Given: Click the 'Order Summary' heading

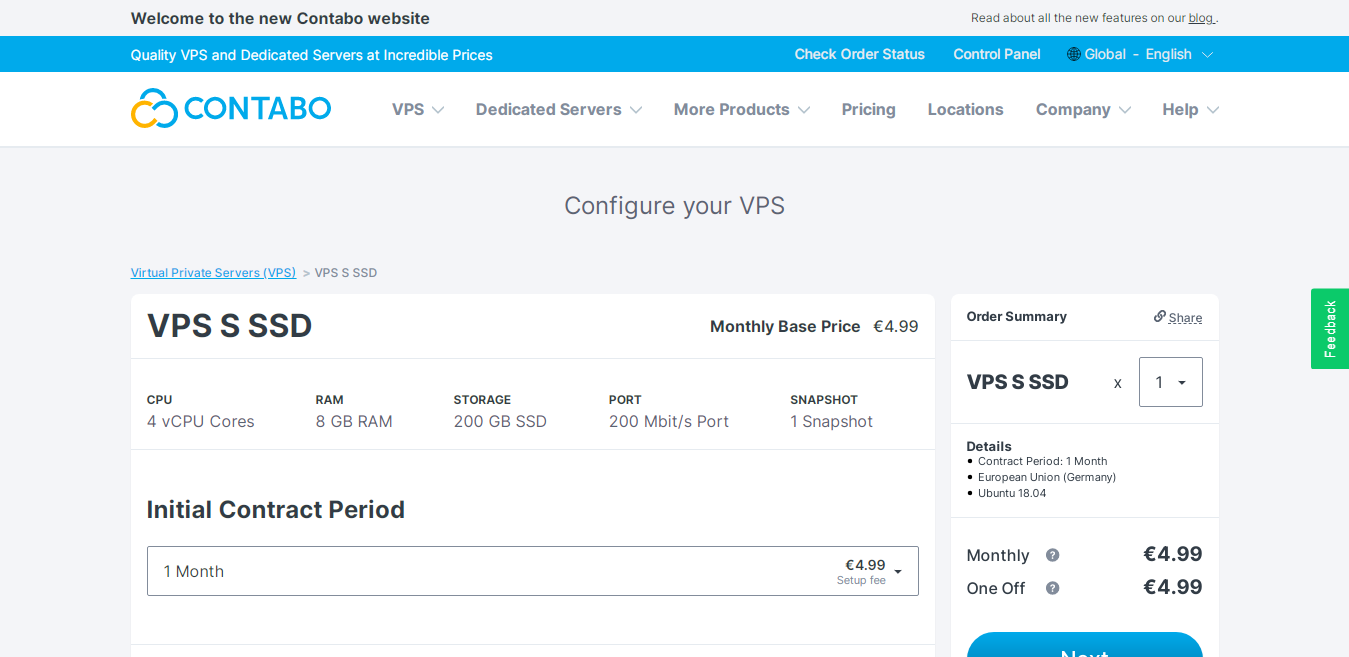Looking at the screenshot, I should coord(1016,317).
